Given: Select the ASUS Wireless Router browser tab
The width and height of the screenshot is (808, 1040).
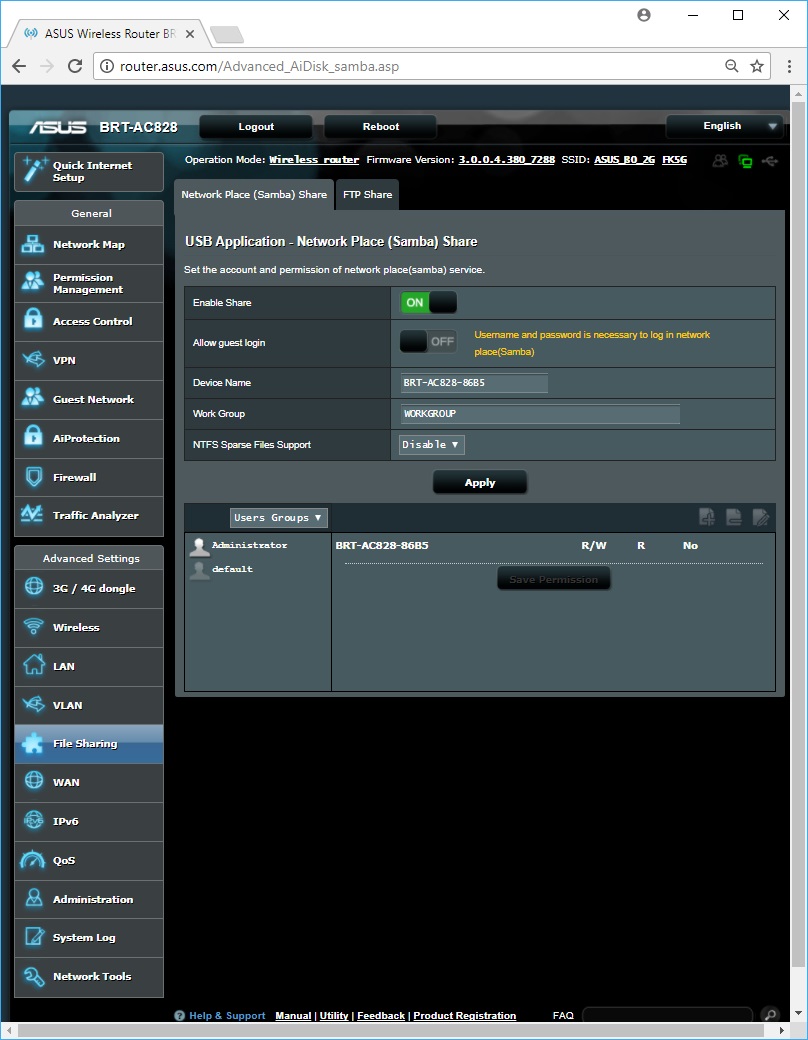Looking at the screenshot, I should pos(109,33).
